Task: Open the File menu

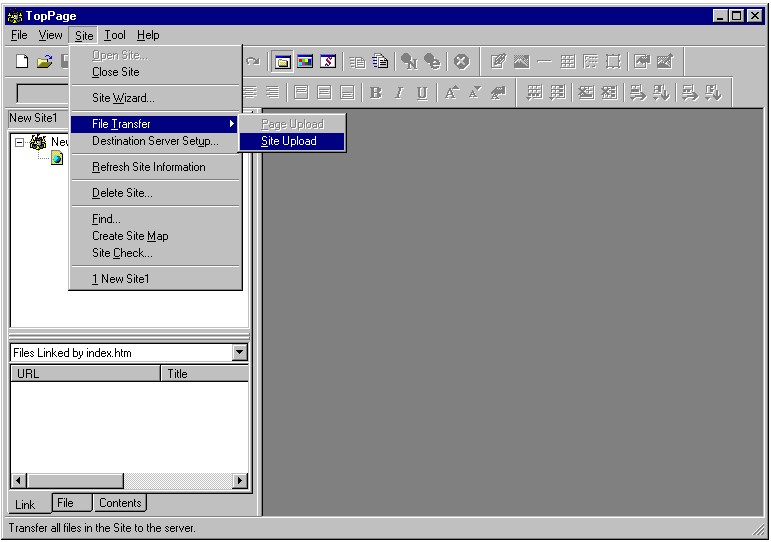Action: point(19,35)
